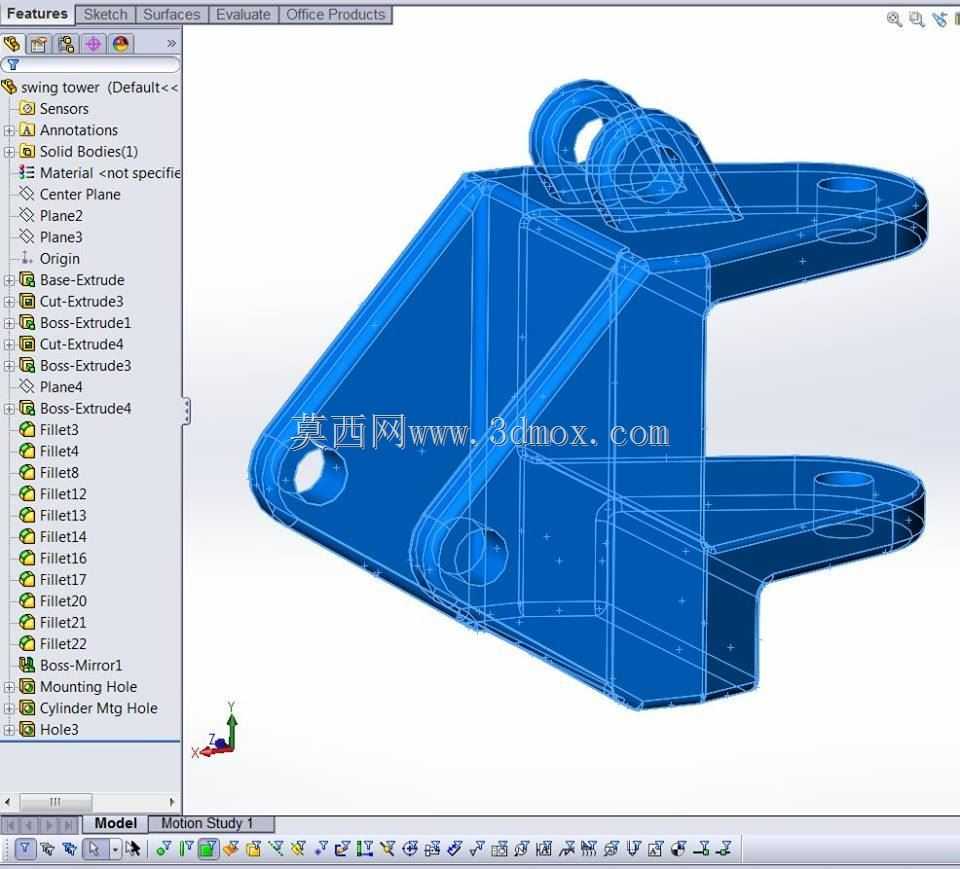Expand the Hole3 feature

[9, 730]
